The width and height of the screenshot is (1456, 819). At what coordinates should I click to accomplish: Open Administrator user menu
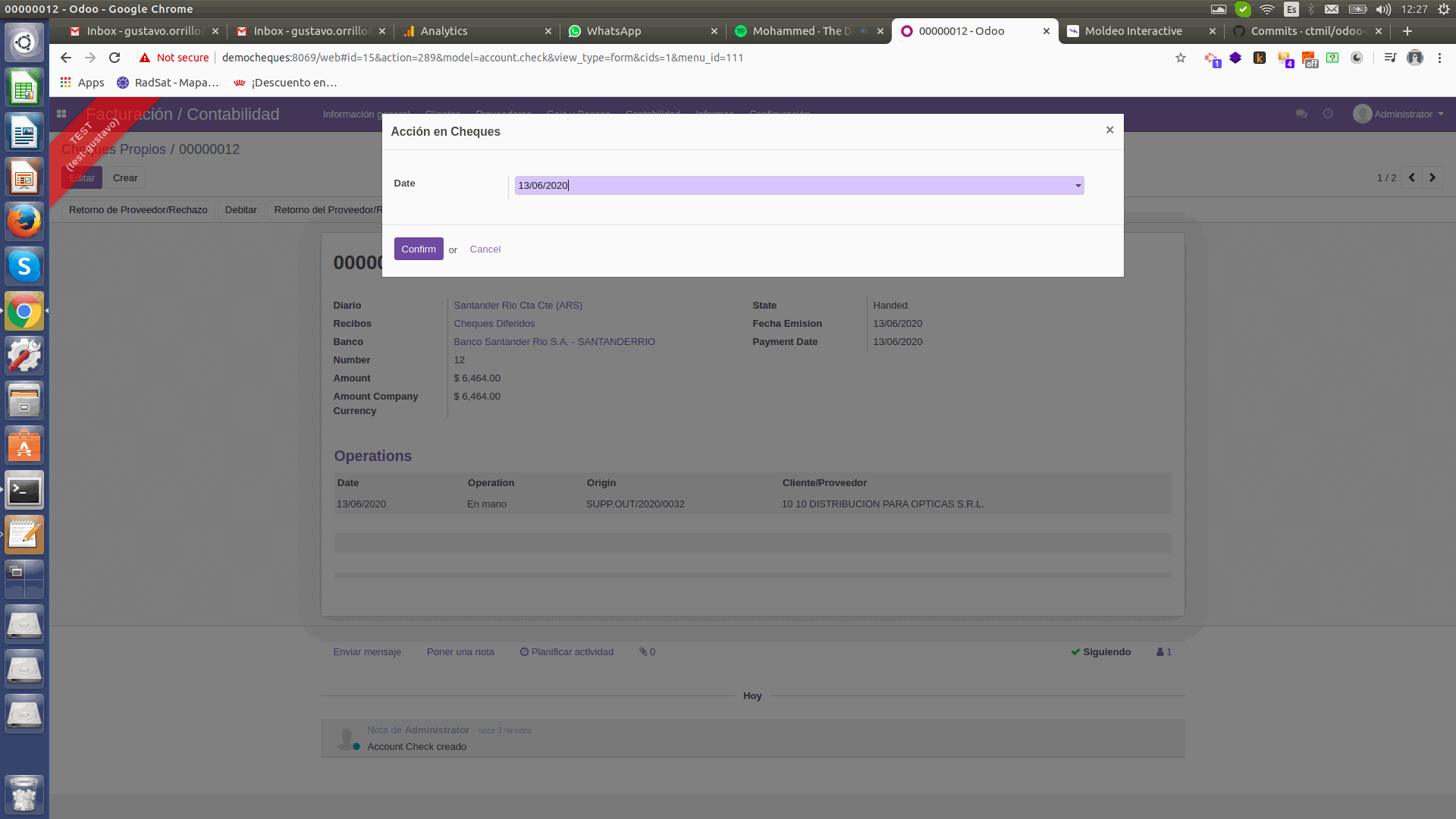(x=1398, y=114)
